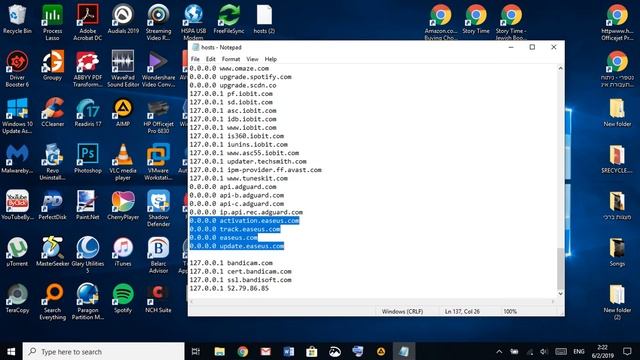The width and height of the screenshot is (640, 360).
Task: Select the AIMP desktop icon
Action: pos(123,112)
